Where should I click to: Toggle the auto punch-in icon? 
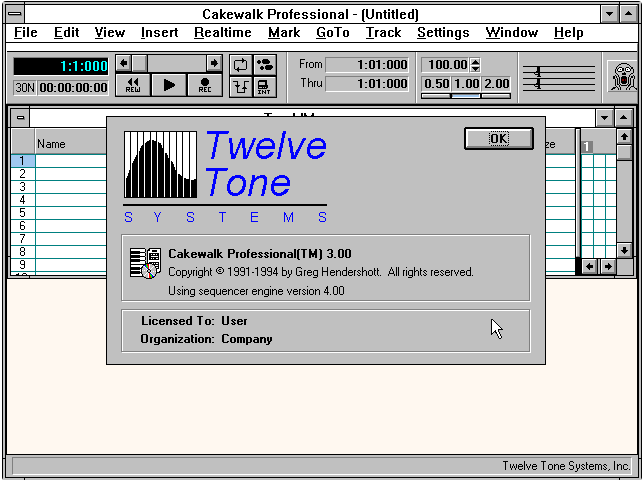coord(240,86)
